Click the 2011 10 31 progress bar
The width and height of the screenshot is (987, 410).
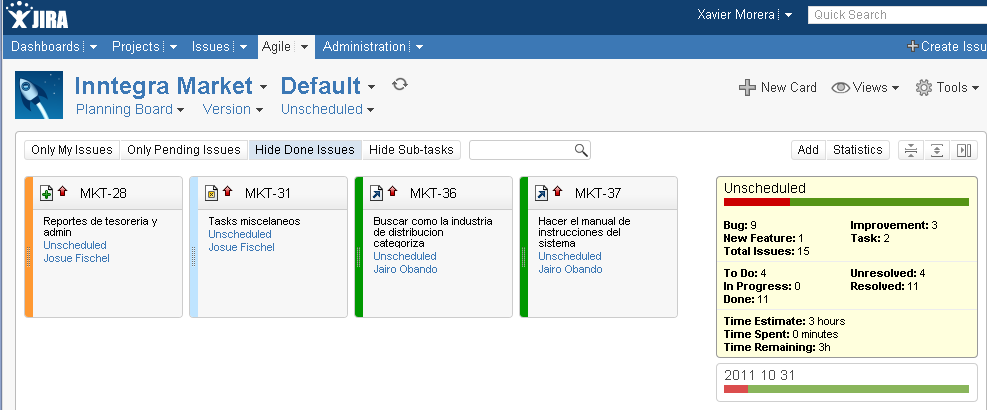[846, 389]
